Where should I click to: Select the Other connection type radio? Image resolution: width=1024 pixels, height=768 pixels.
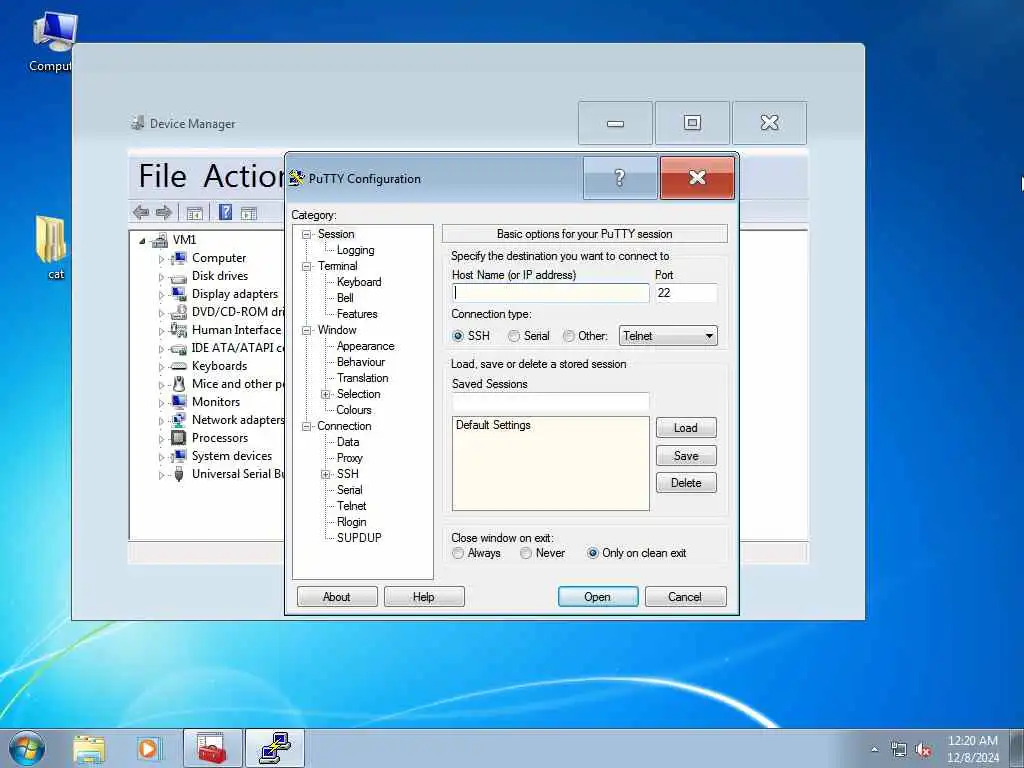(x=569, y=336)
